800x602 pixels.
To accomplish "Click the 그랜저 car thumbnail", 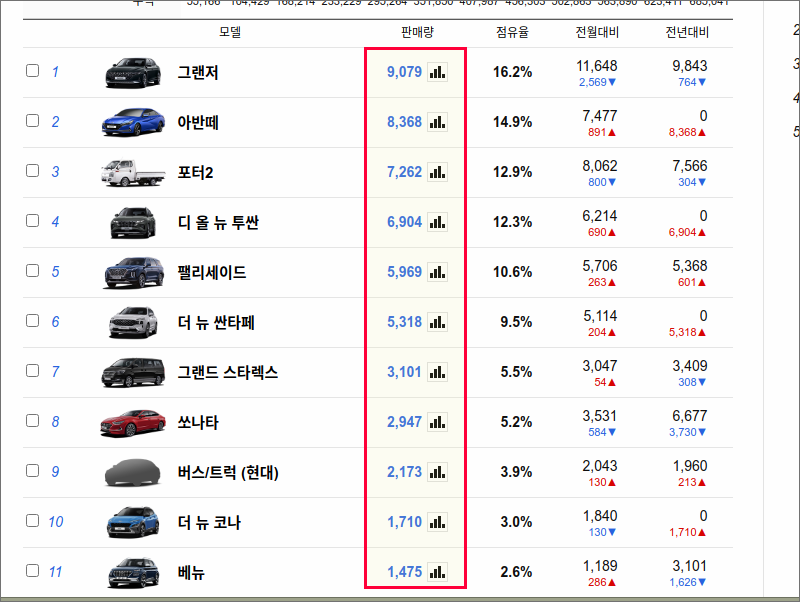I will 133,72.
